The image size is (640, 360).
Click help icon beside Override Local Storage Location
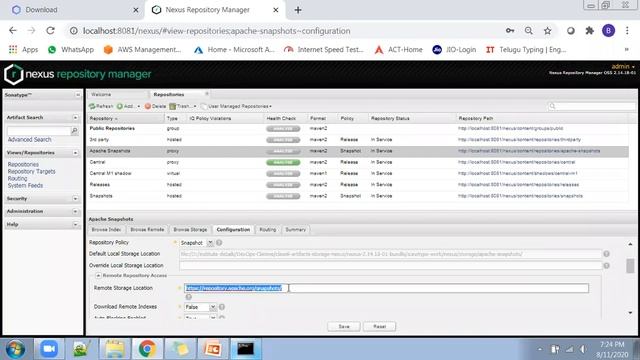[607, 265]
